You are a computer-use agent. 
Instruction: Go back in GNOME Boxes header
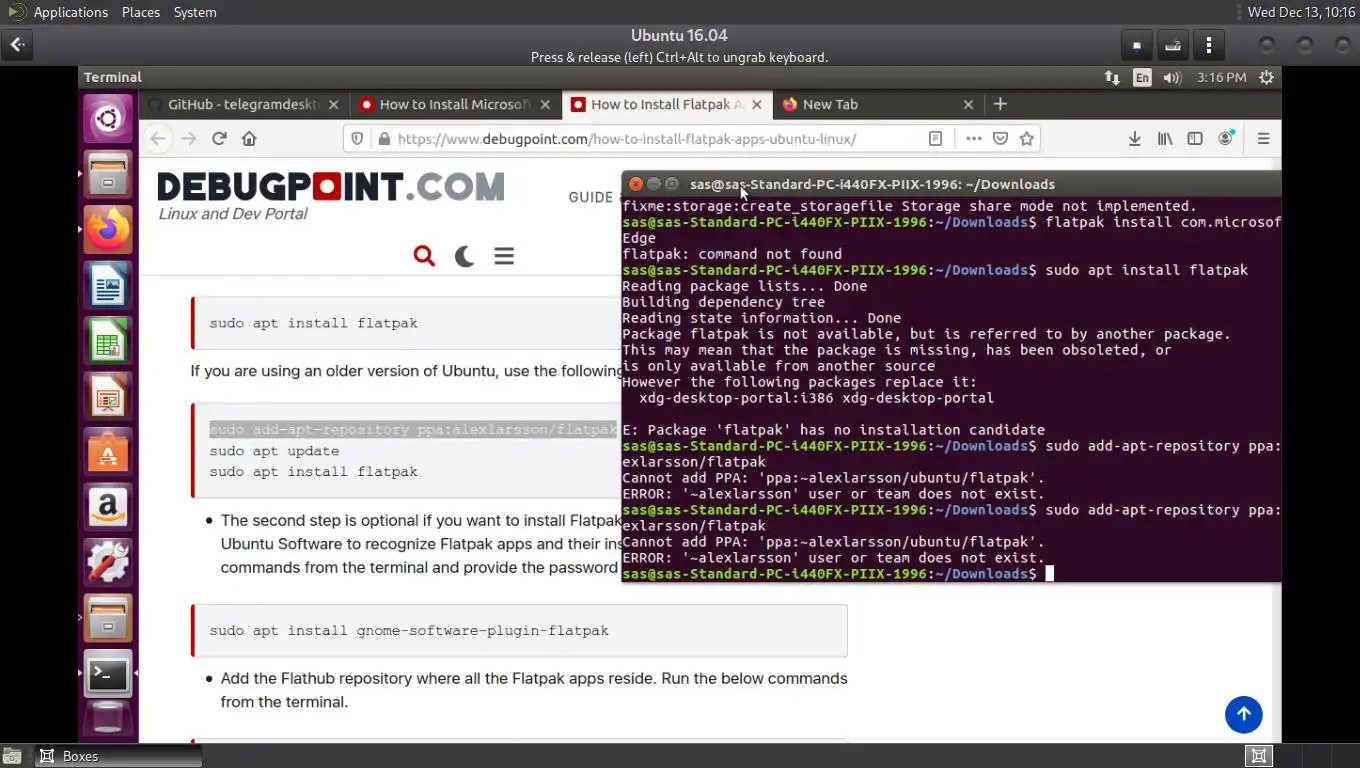(18, 45)
